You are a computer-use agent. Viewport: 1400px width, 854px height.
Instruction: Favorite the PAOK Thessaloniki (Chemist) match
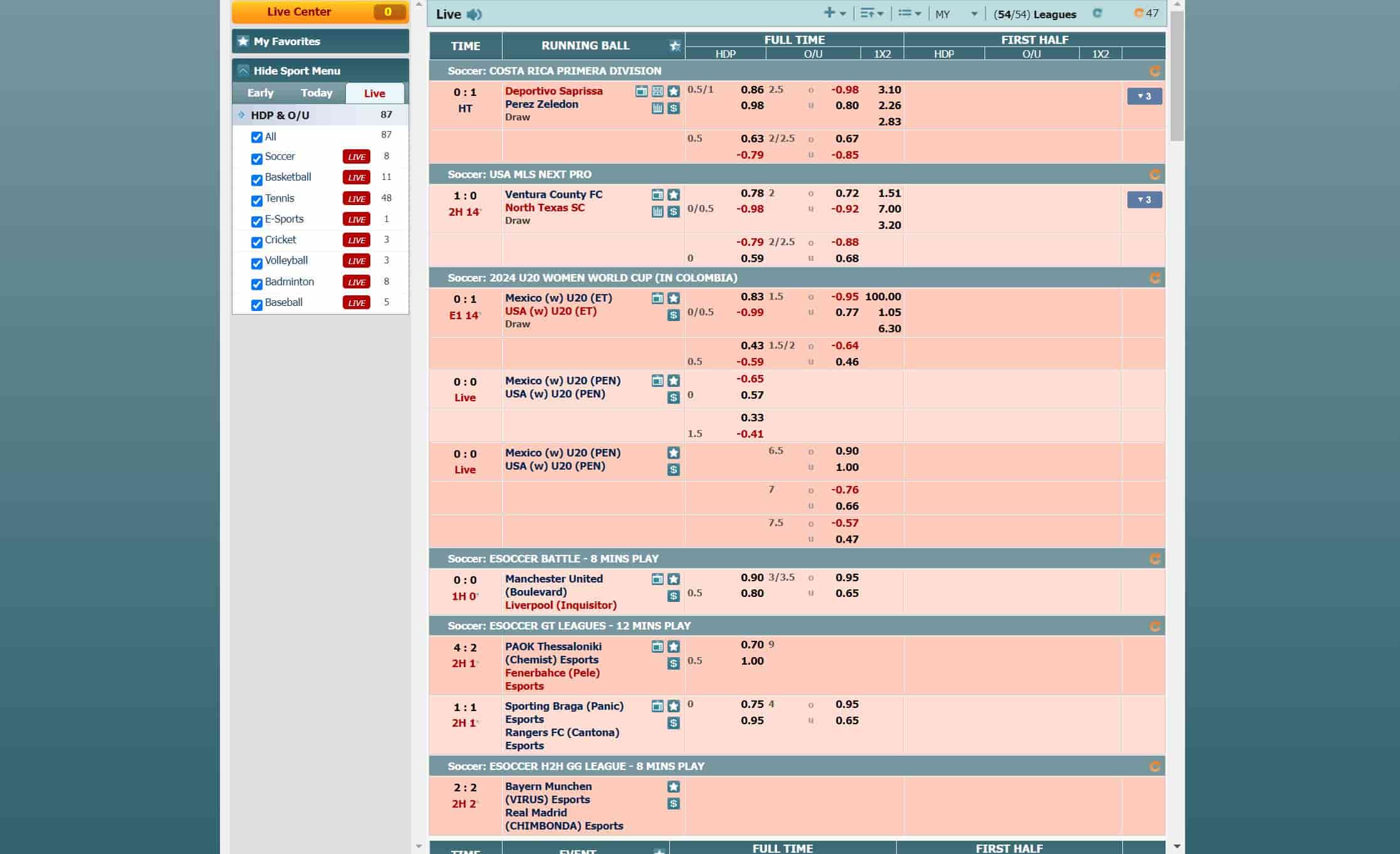[x=674, y=647]
